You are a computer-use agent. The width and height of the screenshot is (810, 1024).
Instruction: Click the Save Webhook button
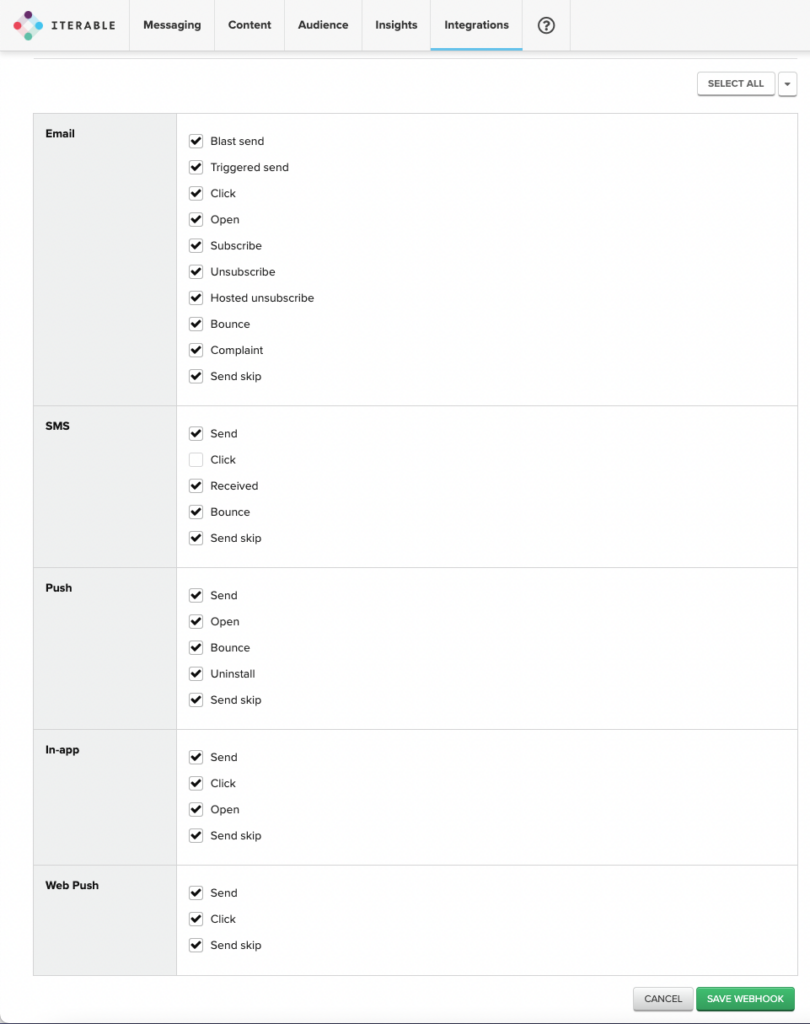(x=745, y=999)
